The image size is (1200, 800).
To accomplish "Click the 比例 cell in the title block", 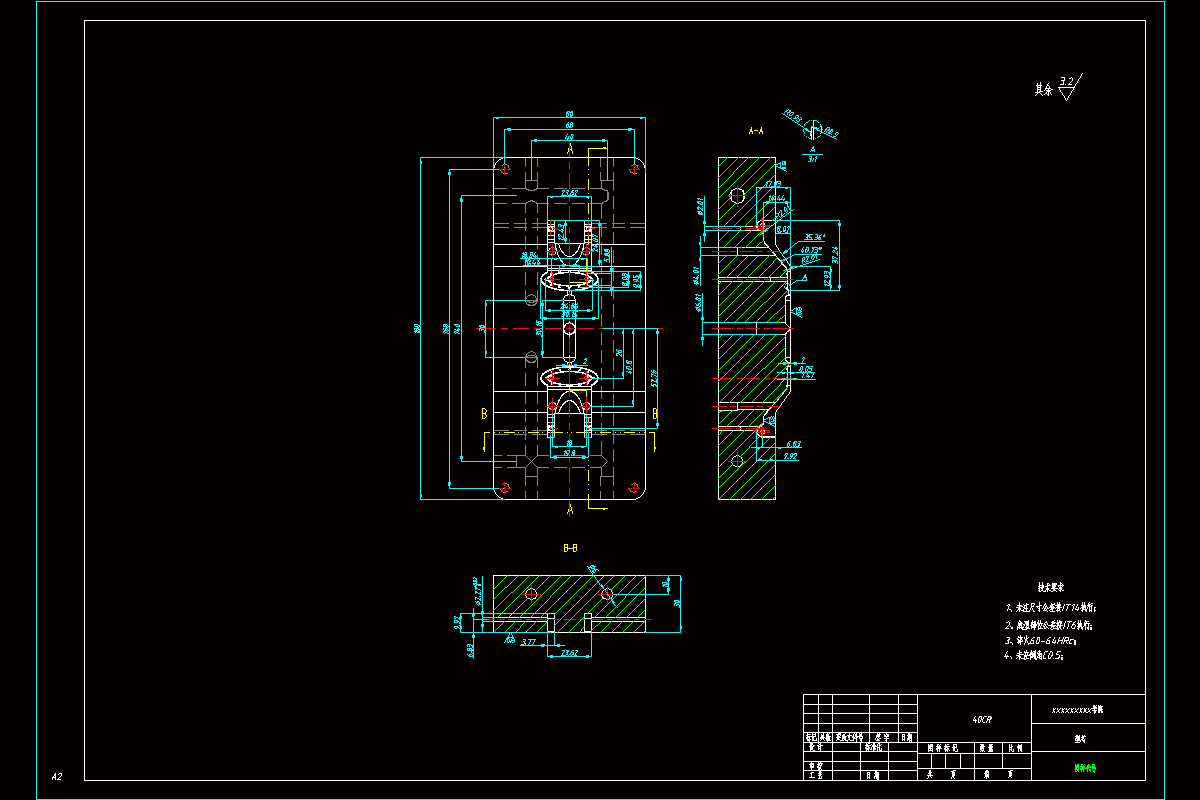I will coord(1016,747).
